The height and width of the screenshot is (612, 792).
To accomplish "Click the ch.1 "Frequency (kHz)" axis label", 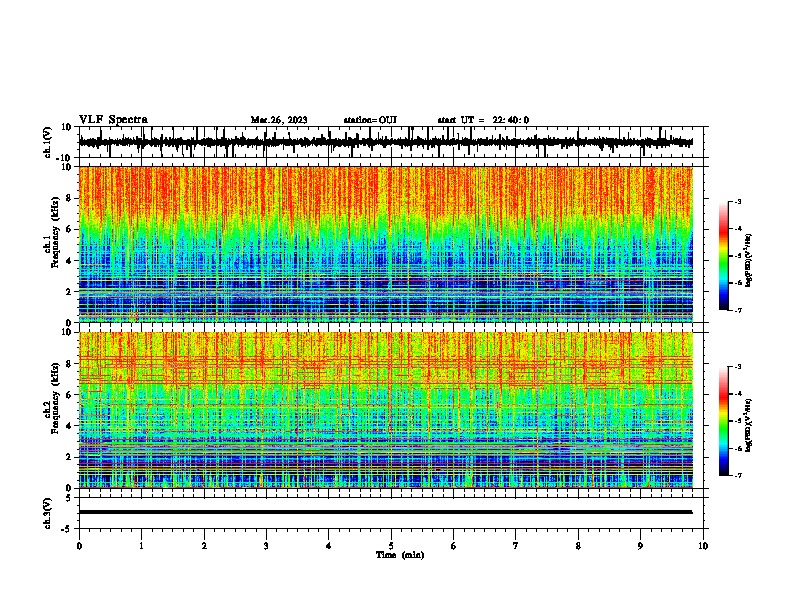I will pyautogui.click(x=55, y=232).
